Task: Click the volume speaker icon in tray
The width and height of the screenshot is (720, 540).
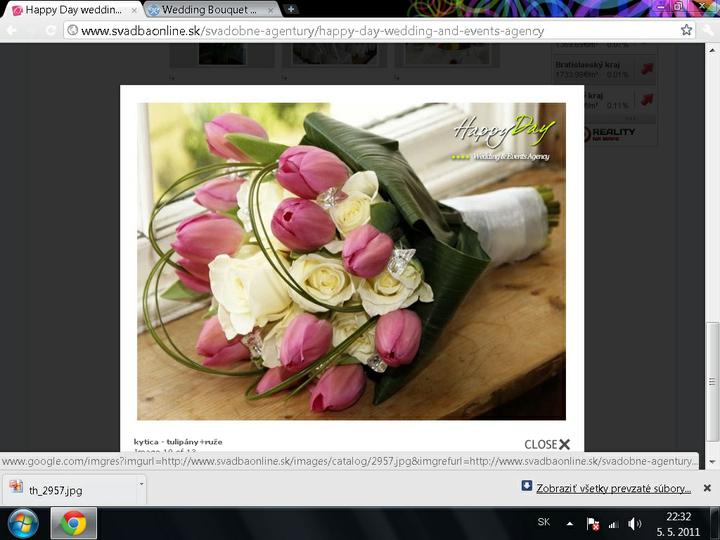Action: [x=634, y=523]
